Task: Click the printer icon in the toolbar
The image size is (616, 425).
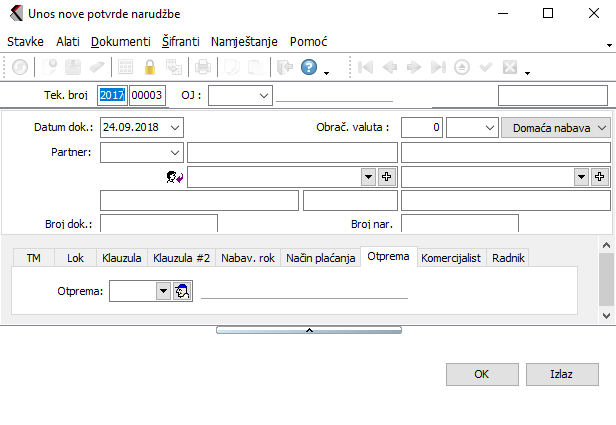Action: [x=202, y=68]
